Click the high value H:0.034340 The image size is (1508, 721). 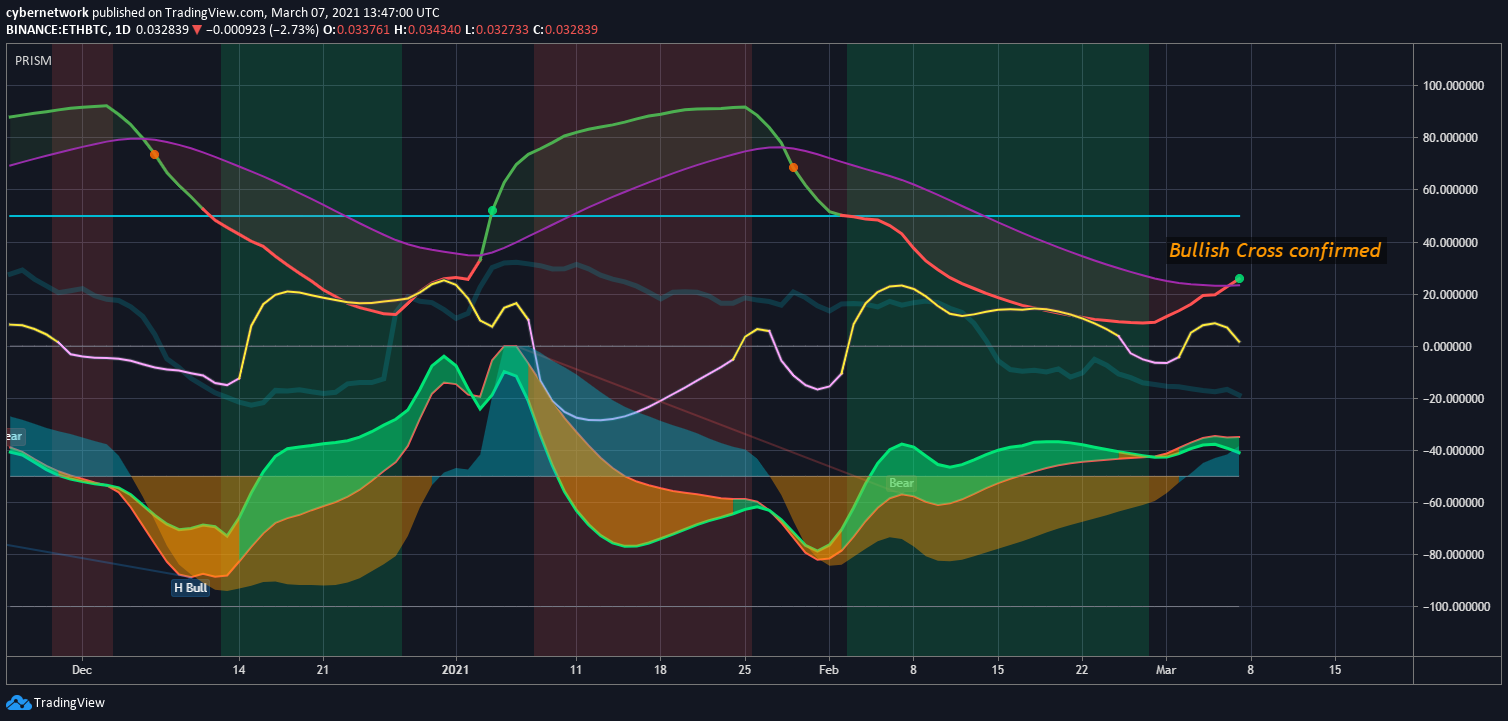click(428, 30)
